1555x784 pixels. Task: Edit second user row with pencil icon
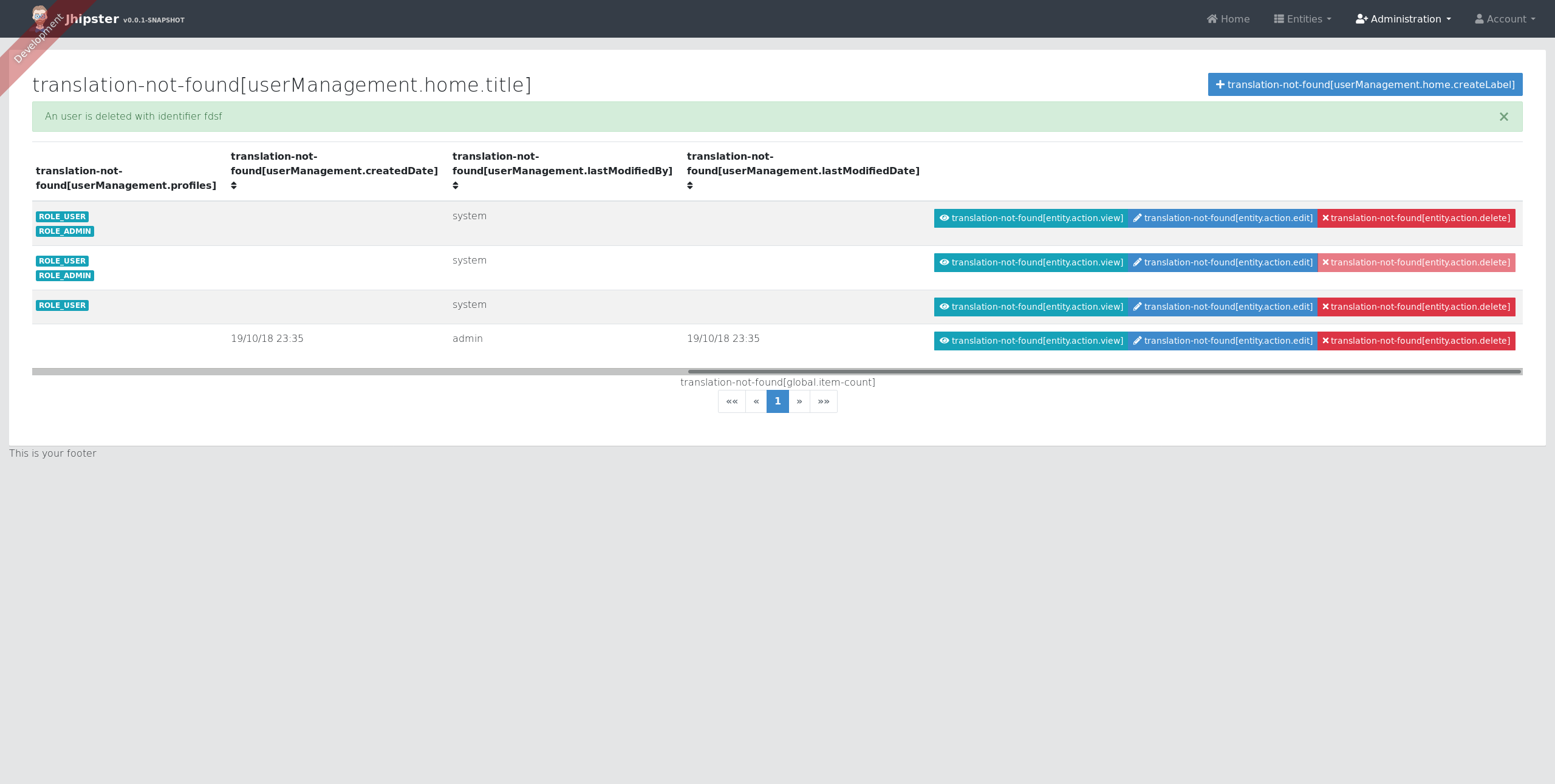click(x=1222, y=262)
